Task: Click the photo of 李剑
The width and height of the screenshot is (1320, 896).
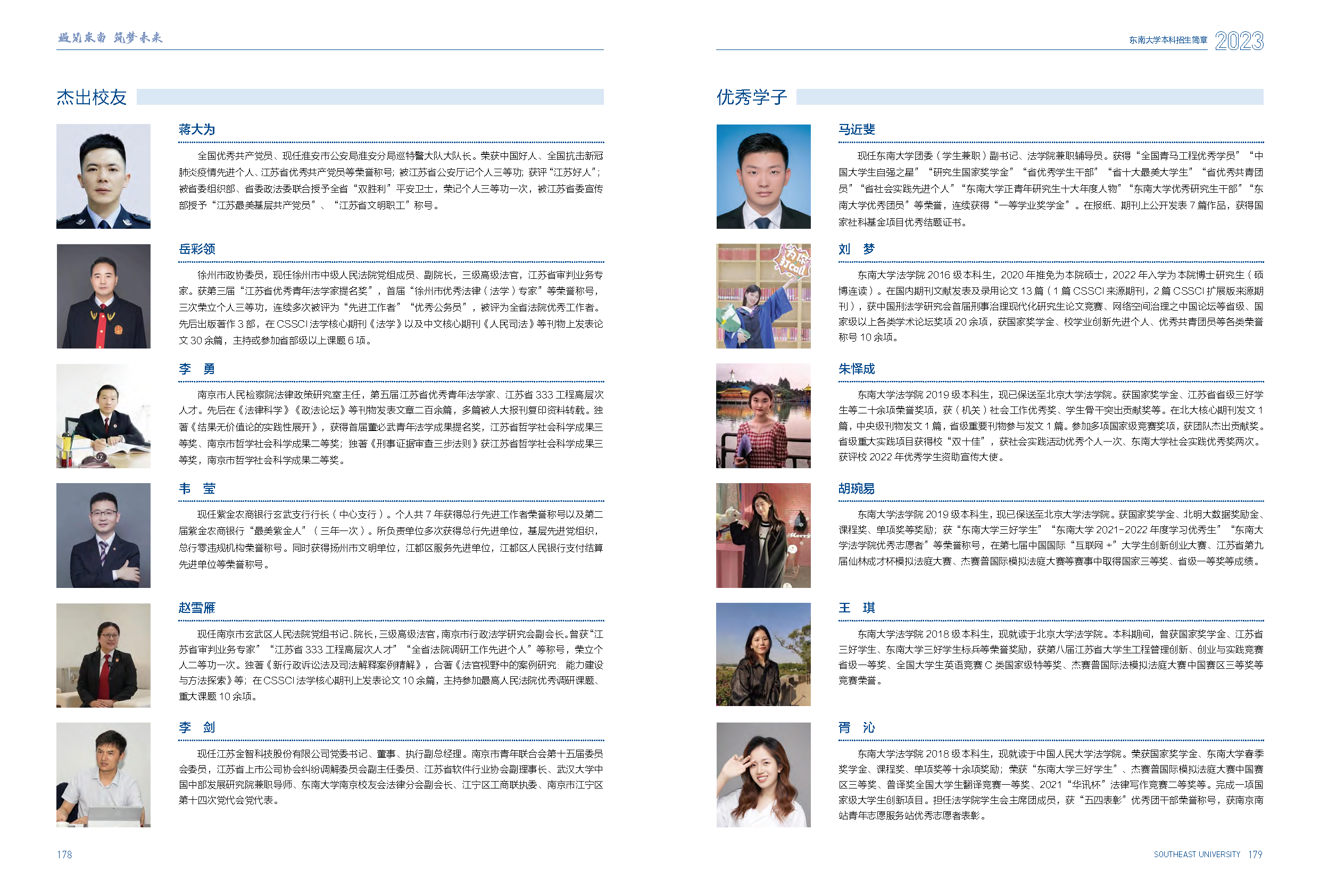Action: click(103, 774)
